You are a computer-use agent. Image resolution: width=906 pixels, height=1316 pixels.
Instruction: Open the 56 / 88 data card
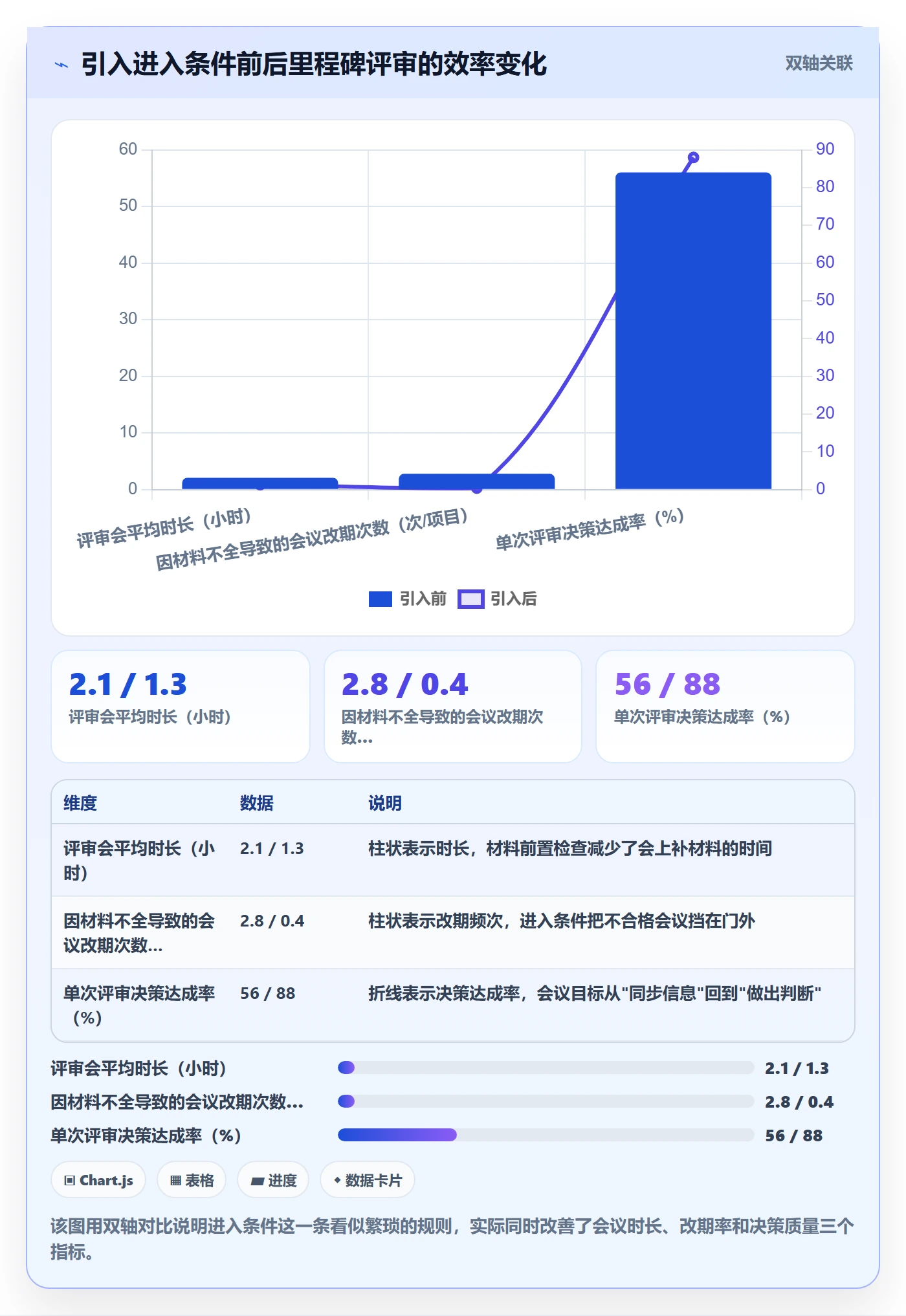725,707
